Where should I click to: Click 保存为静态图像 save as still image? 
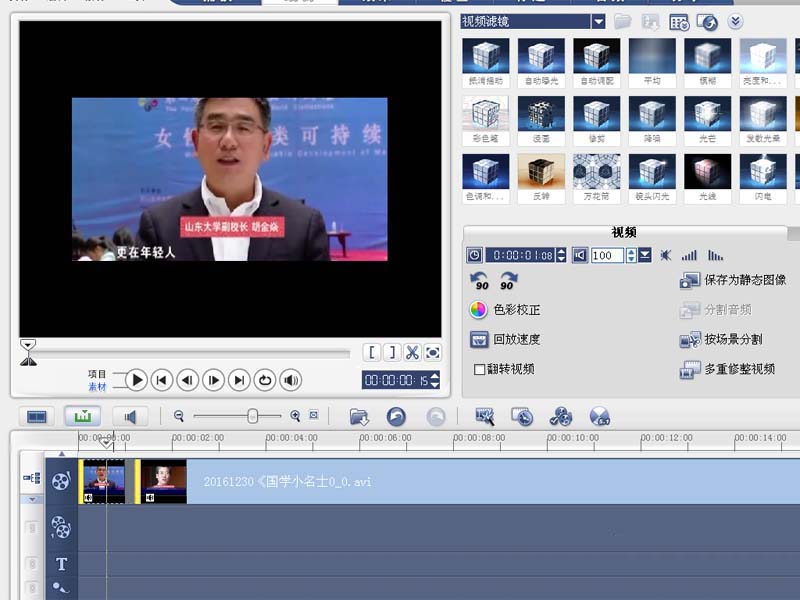[x=733, y=280]
